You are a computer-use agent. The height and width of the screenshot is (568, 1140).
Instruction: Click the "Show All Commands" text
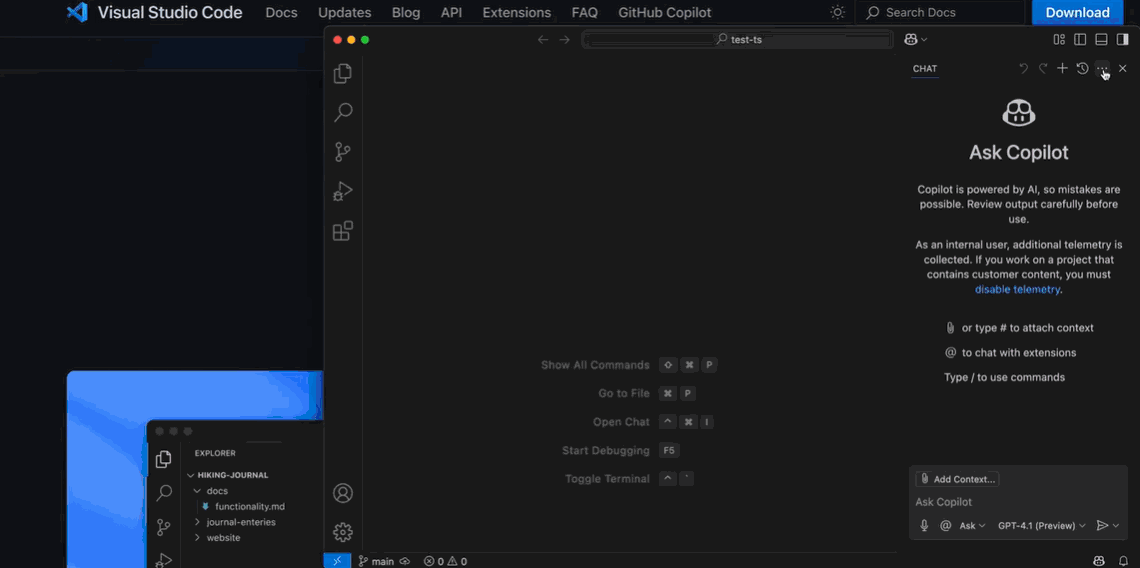595,365
